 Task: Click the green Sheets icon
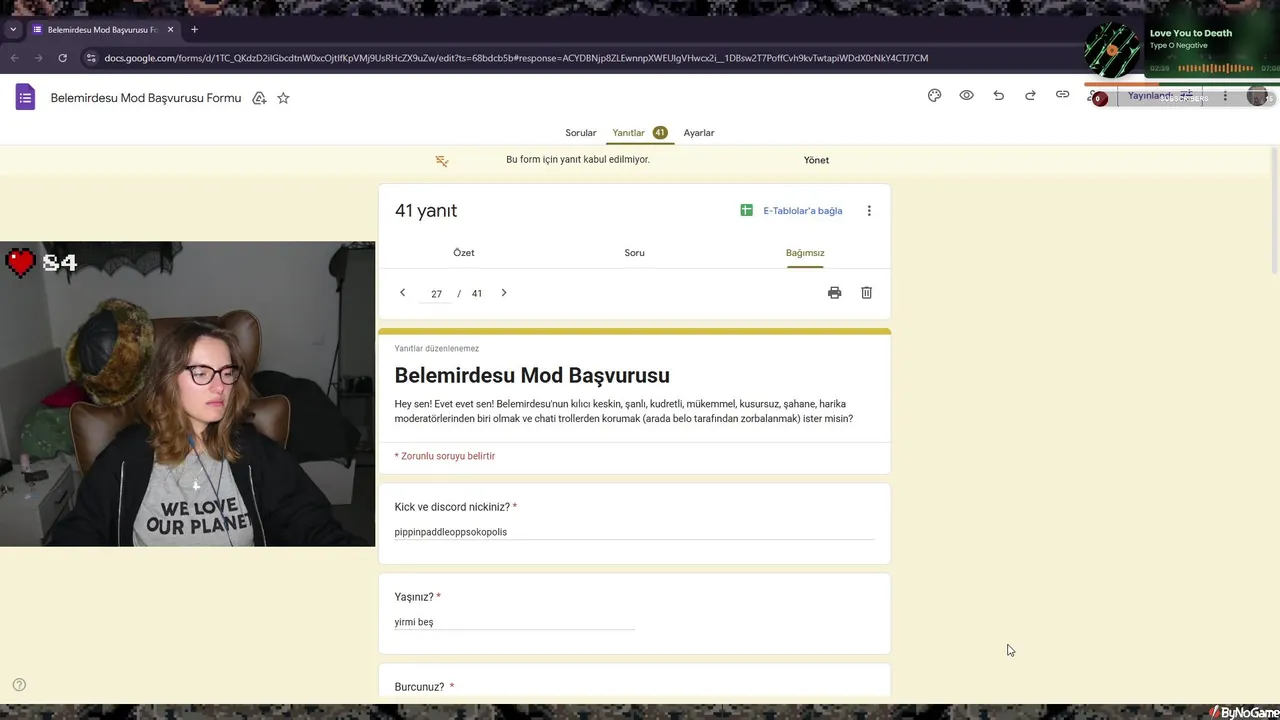(x=746, y=210)
